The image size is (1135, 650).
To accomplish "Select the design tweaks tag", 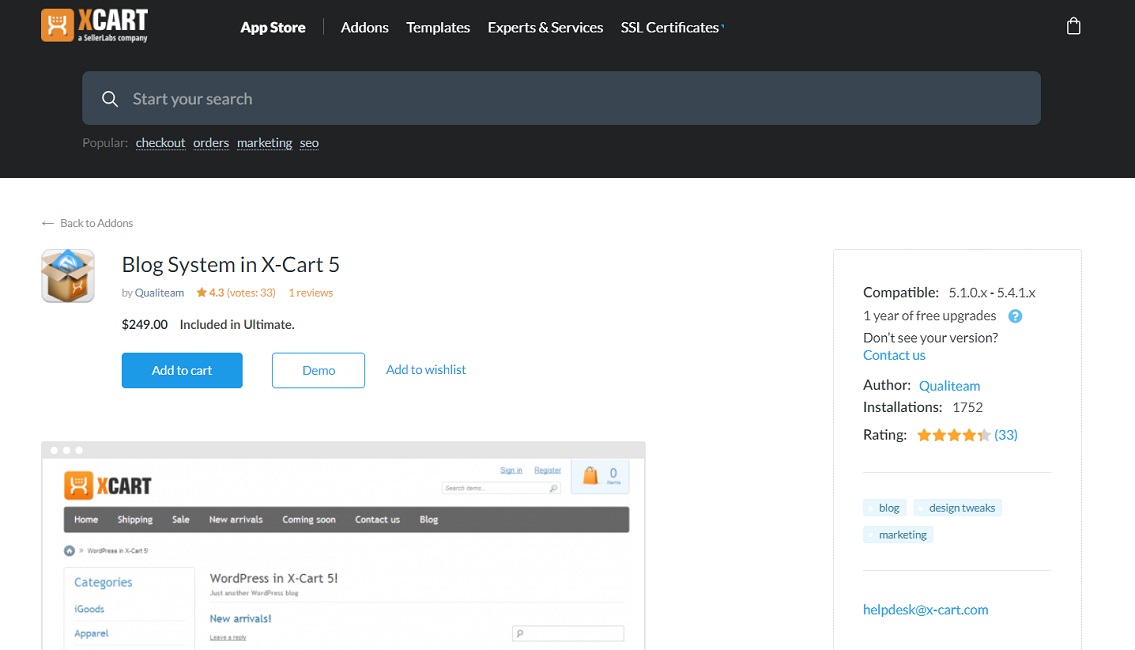I will tap(957, 507).
